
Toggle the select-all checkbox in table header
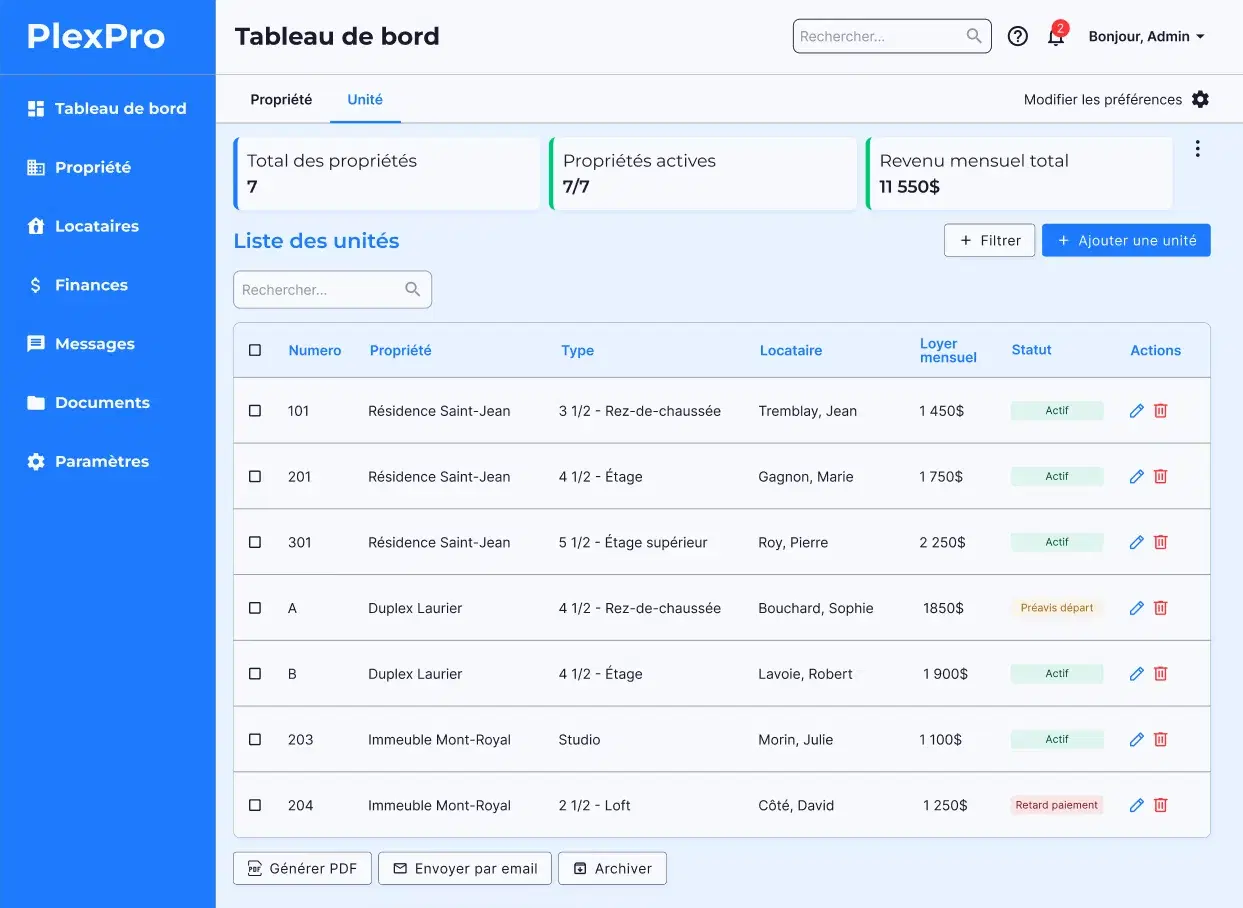(255, 350)
